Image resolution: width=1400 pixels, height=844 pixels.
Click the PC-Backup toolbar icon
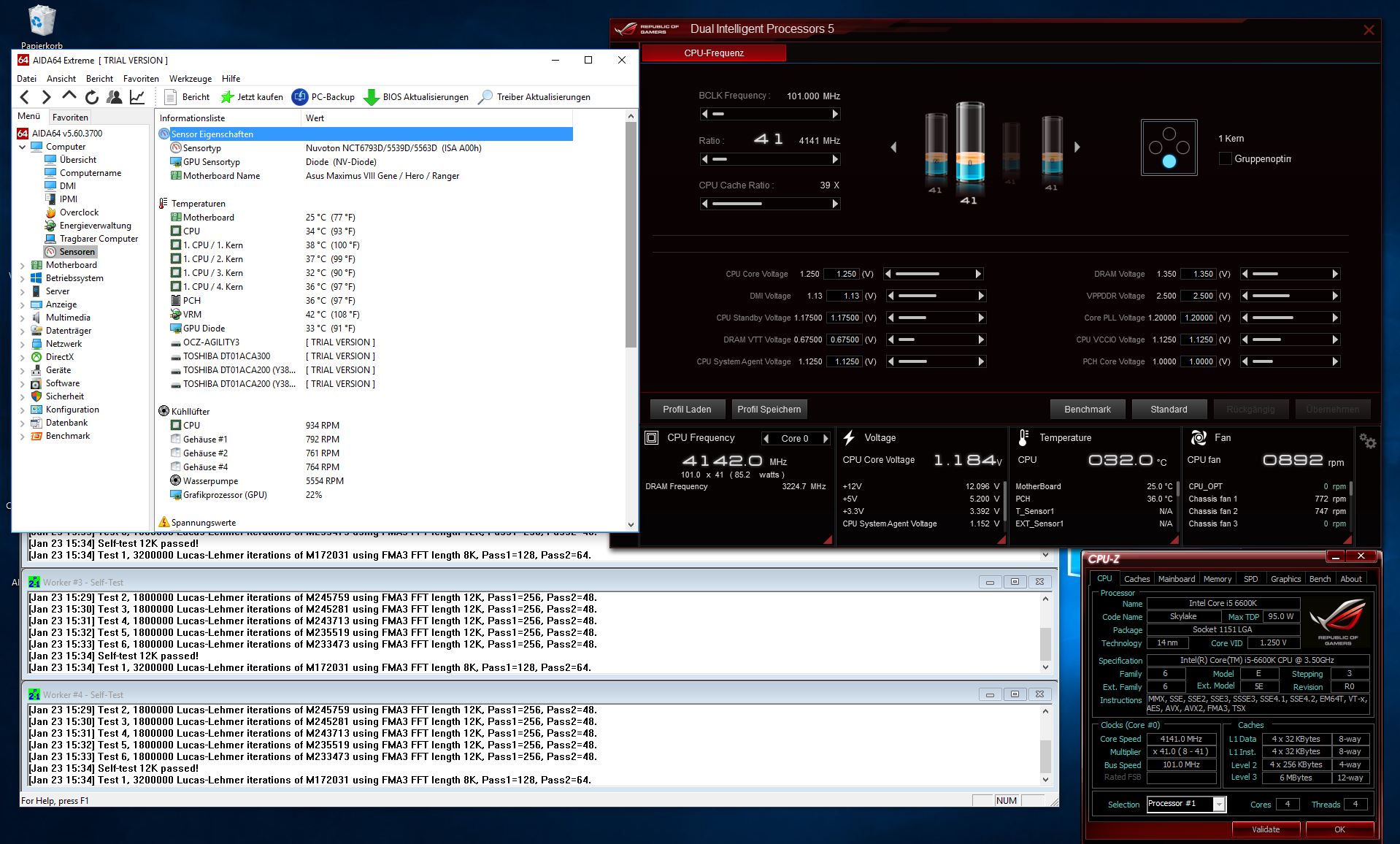click(300, 97)
